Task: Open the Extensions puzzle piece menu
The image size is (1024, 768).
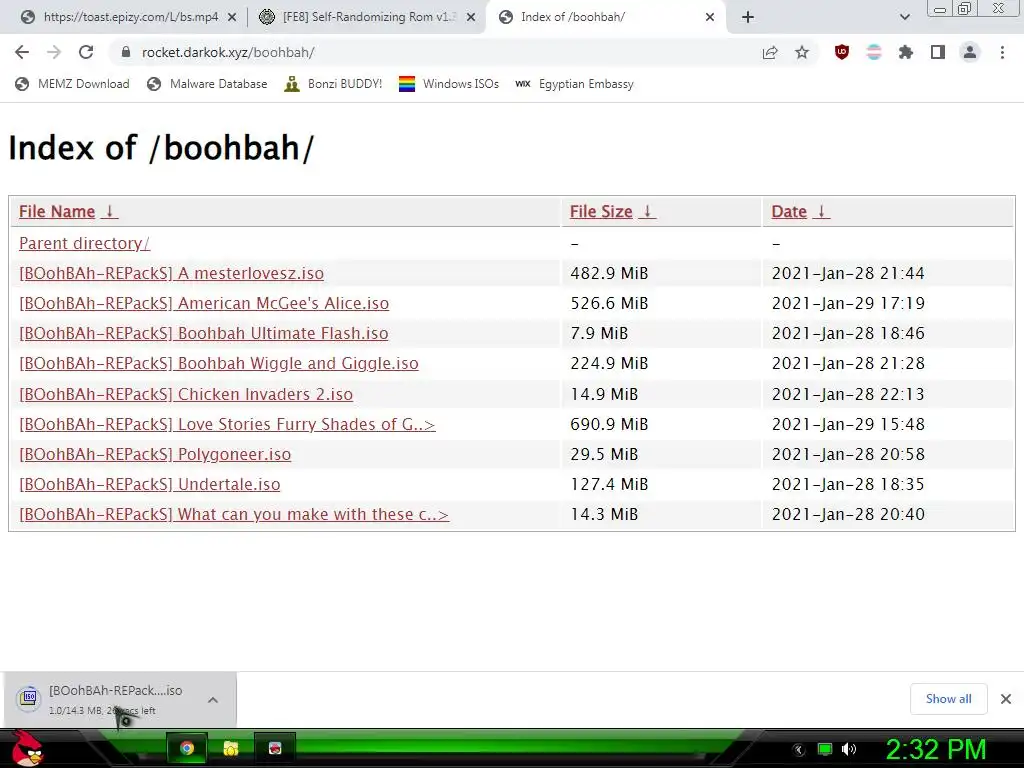Action: (x=906, y=52)
